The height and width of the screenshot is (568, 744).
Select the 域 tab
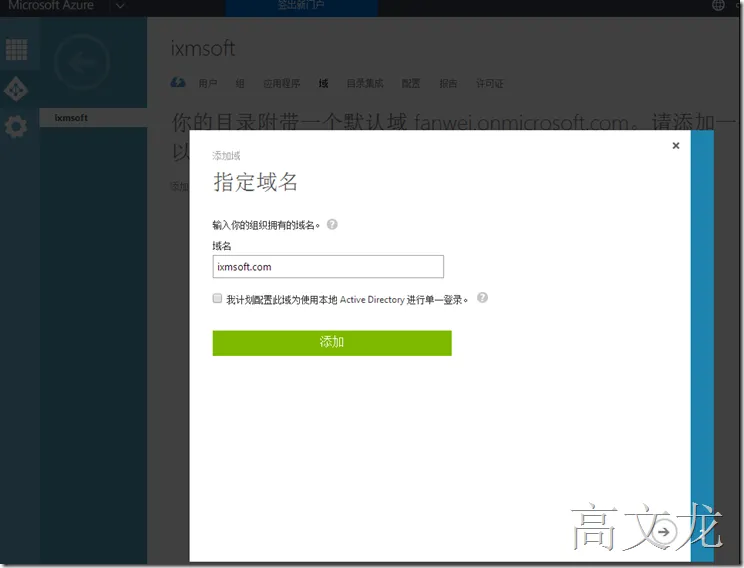(324, 84)
